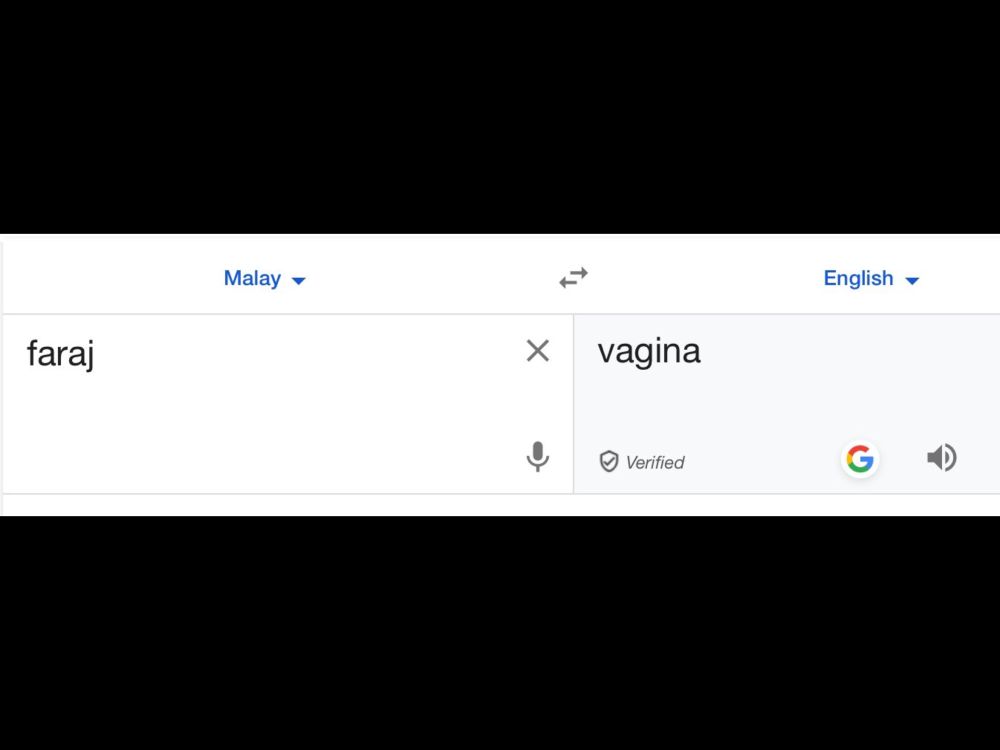Click the blue chevron beside English
1000x750 pixels.
tap(911, 280)
